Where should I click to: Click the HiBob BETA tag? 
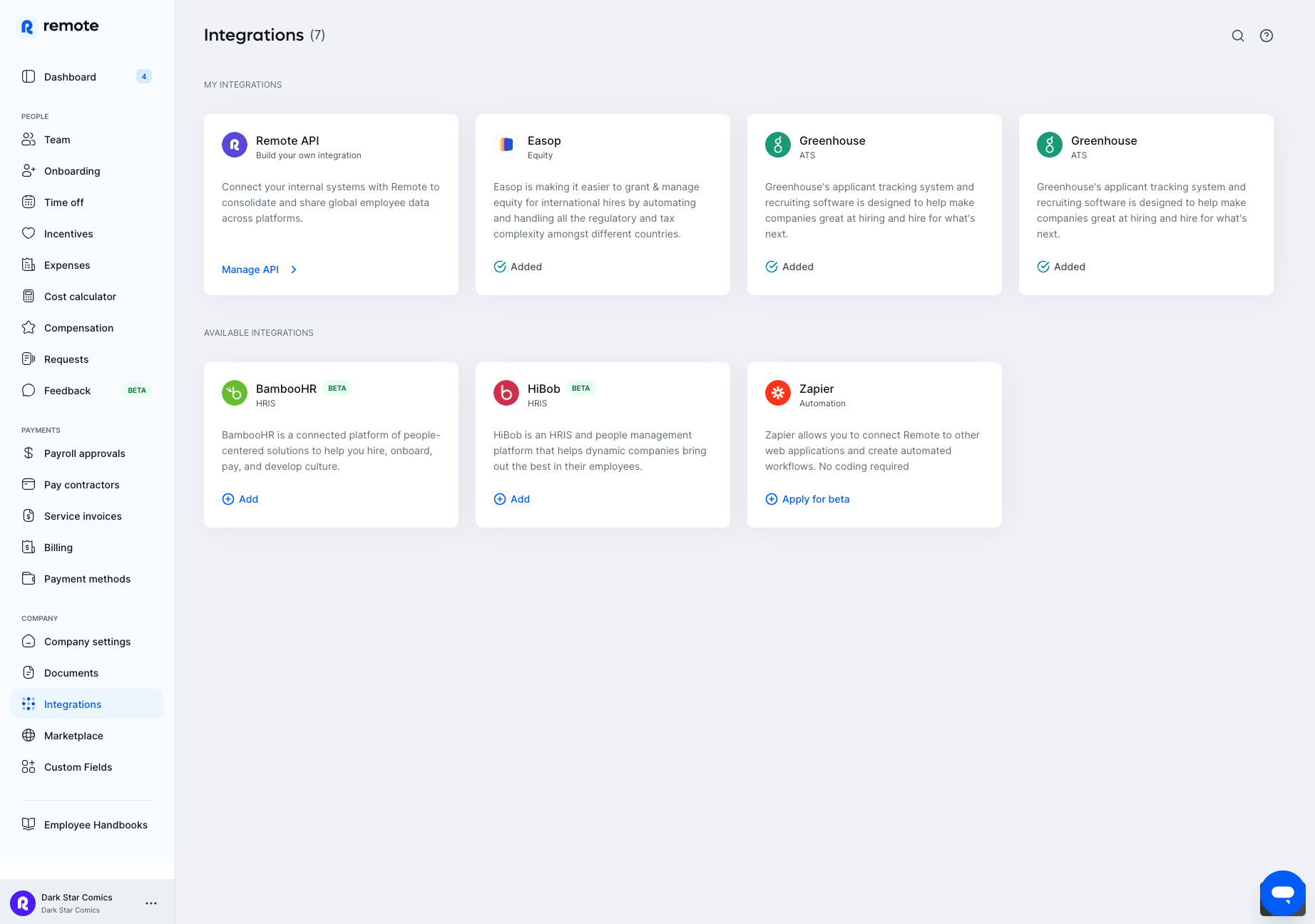click(x=581, y=389)
